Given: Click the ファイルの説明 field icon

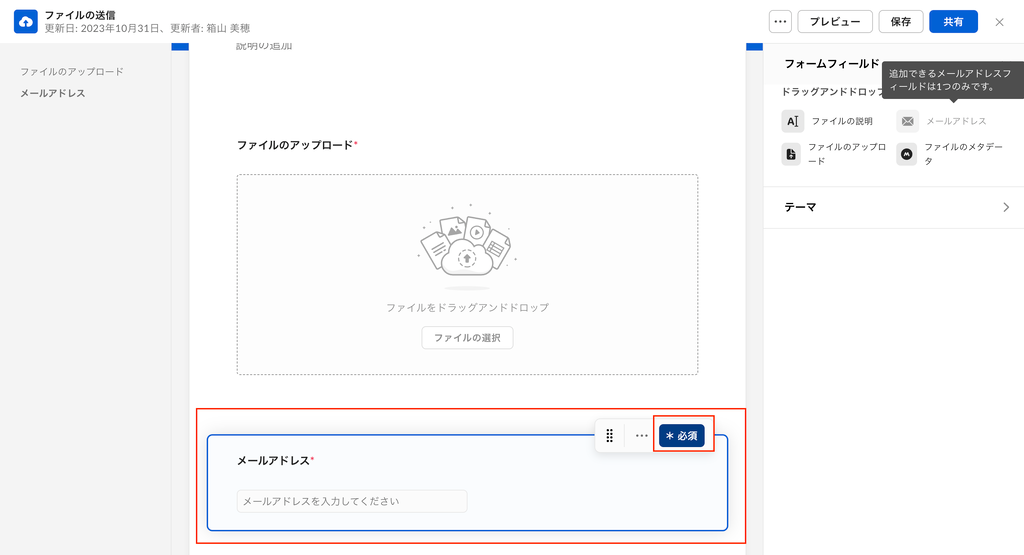Looking at the screenshot, I should coord(792,121).
